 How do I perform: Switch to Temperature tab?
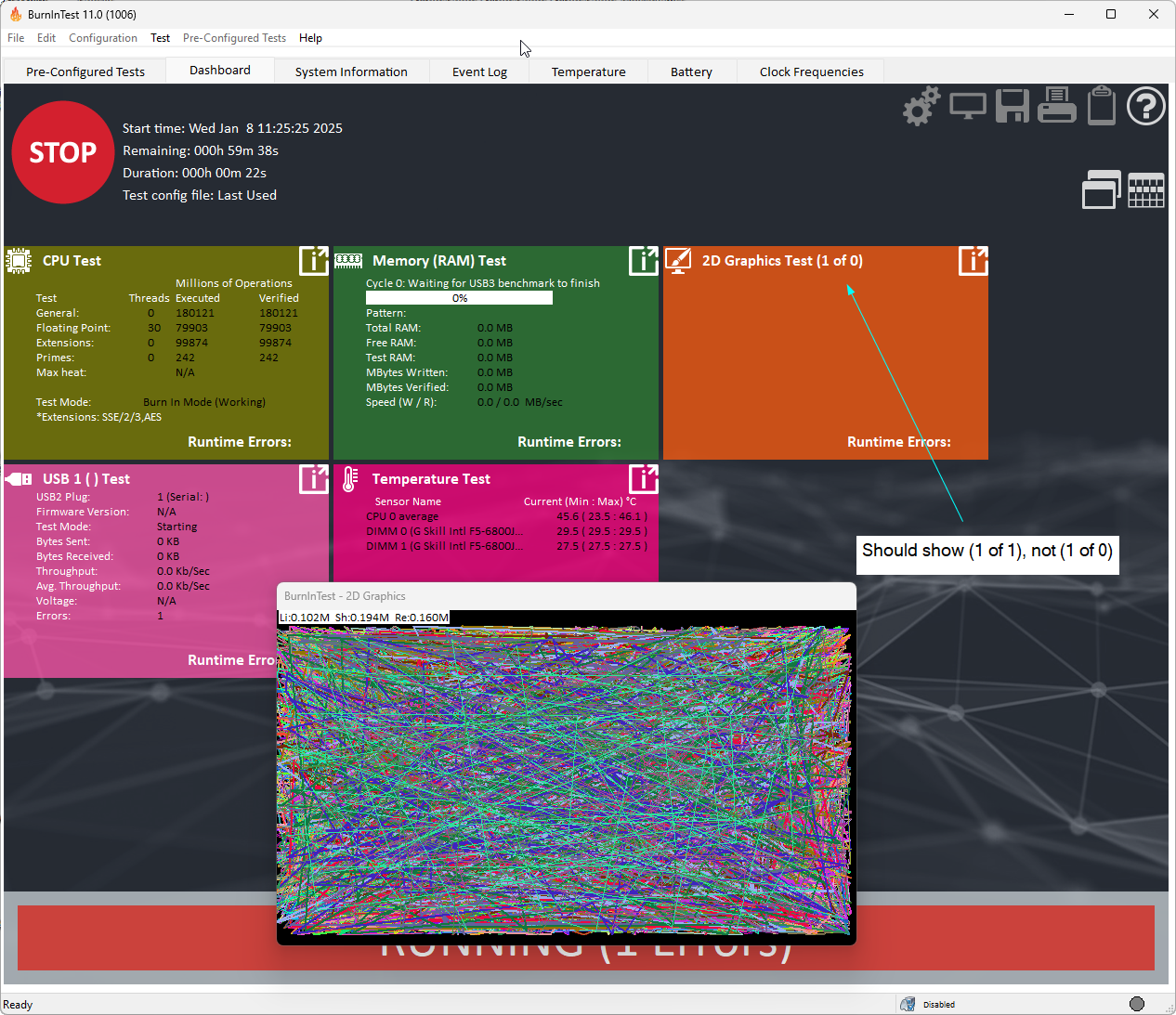pos(589,72)
